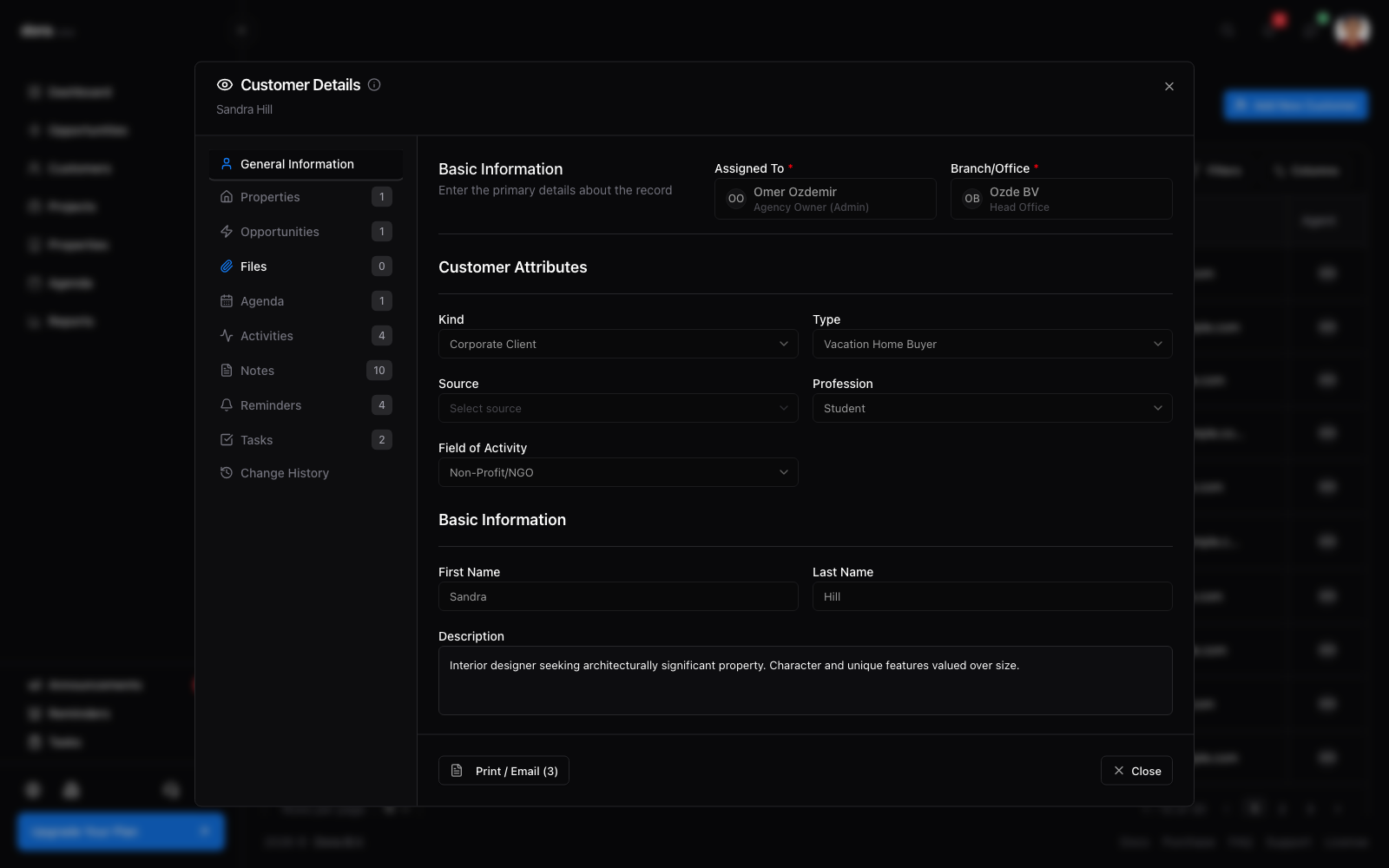Switch to the Properties tab
Image resolution: width=1389 pixels, height=868 pixels.
306,197
